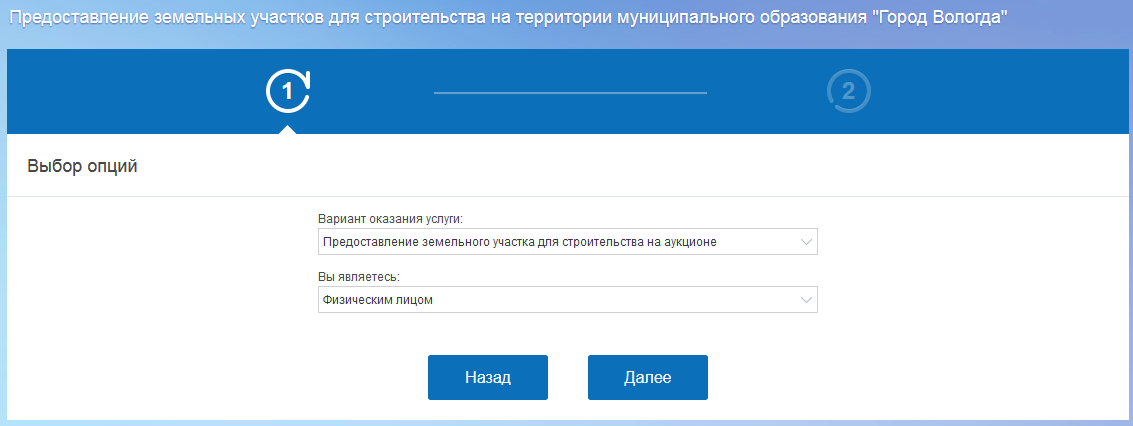Image resolution: width=1133 pixels, height=426 pixels.
Task: Click the number 2 inside the second step
Action: pos(849,91)
